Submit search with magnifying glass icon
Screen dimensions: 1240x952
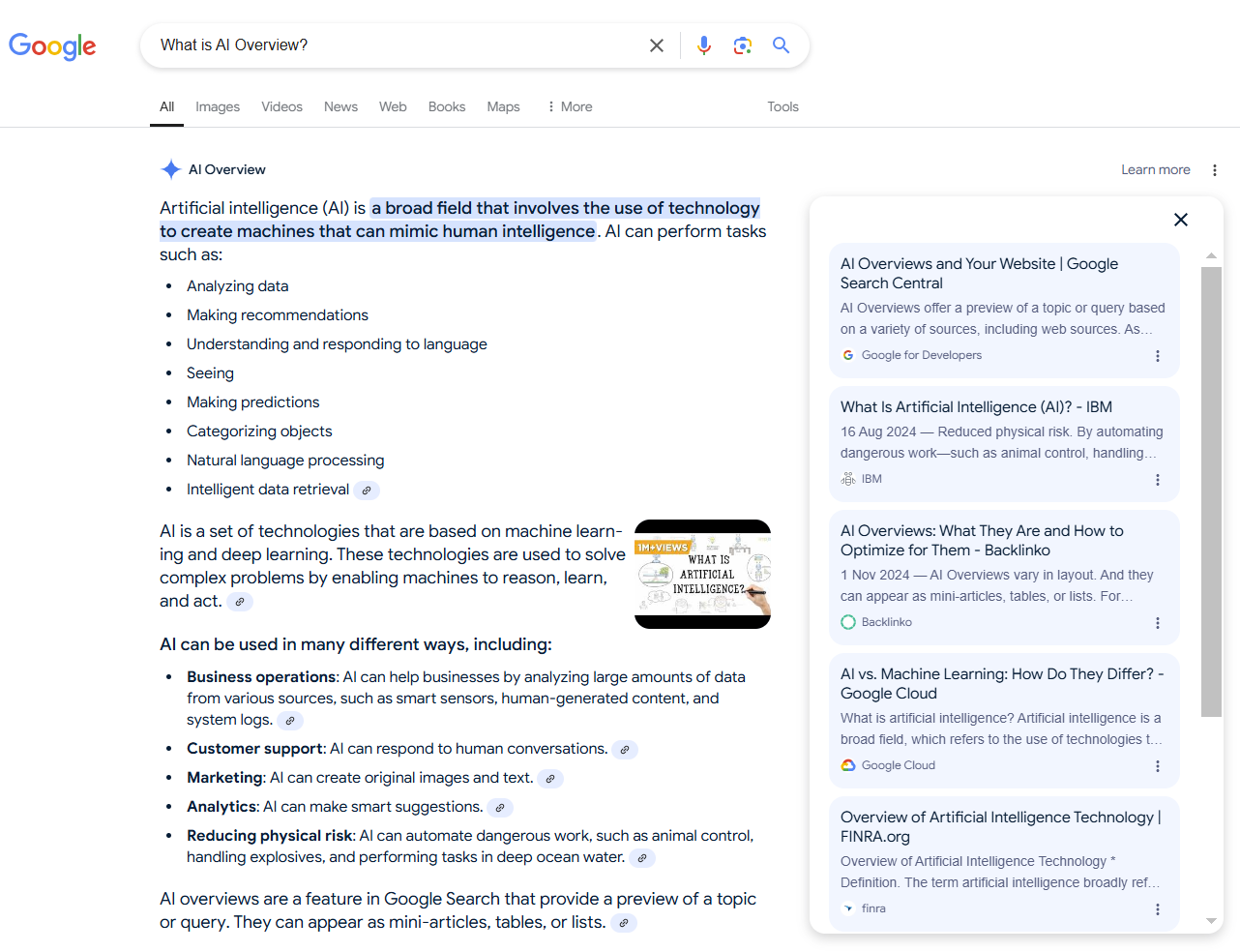[782, 45]
